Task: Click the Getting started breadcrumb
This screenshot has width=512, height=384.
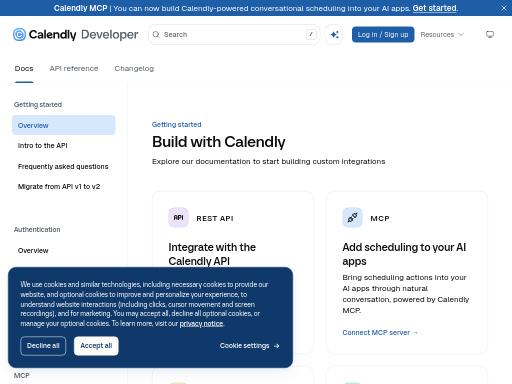Action: pos(176,124)
